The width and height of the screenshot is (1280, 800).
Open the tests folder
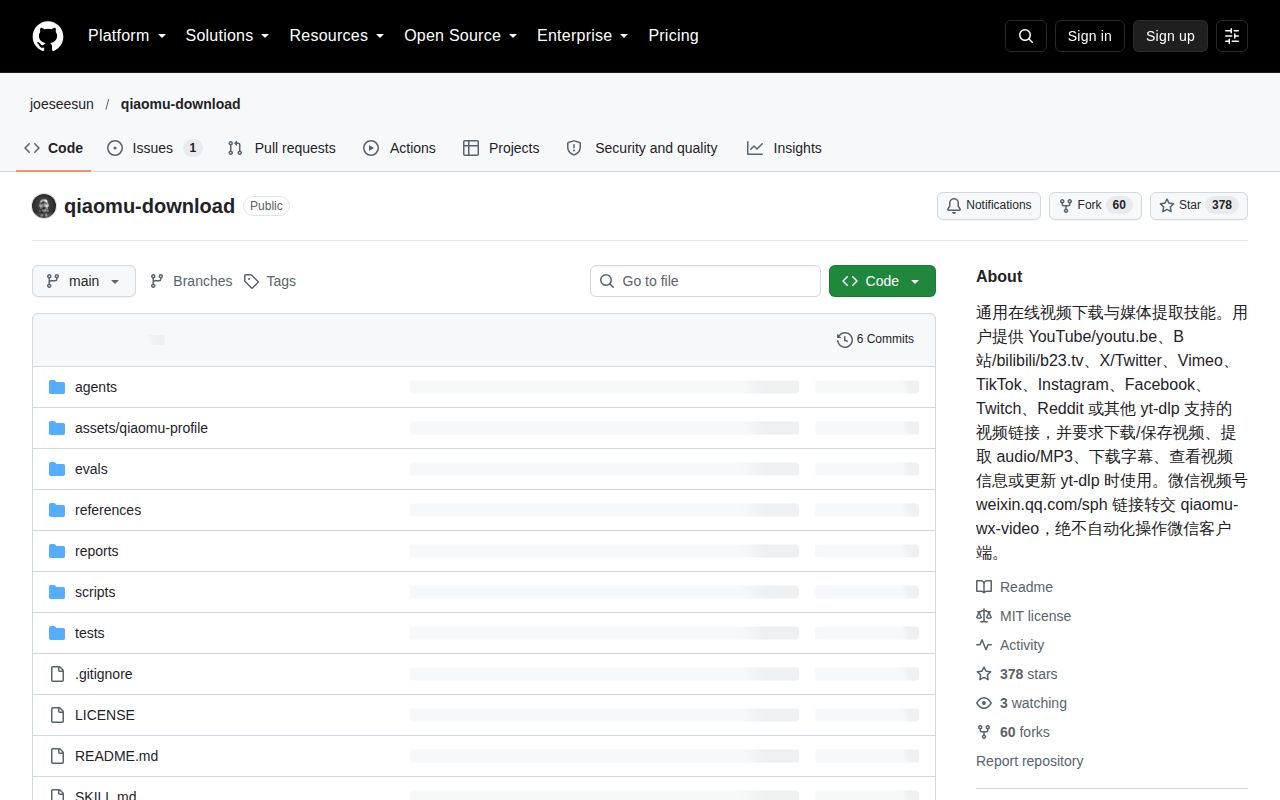[x=89, y=633]
